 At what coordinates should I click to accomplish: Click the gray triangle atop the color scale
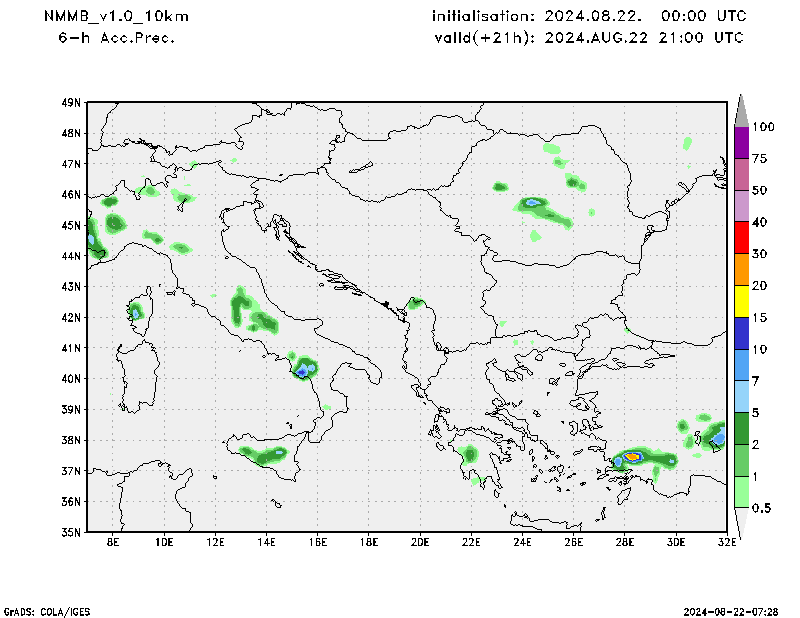coord(742,108)
